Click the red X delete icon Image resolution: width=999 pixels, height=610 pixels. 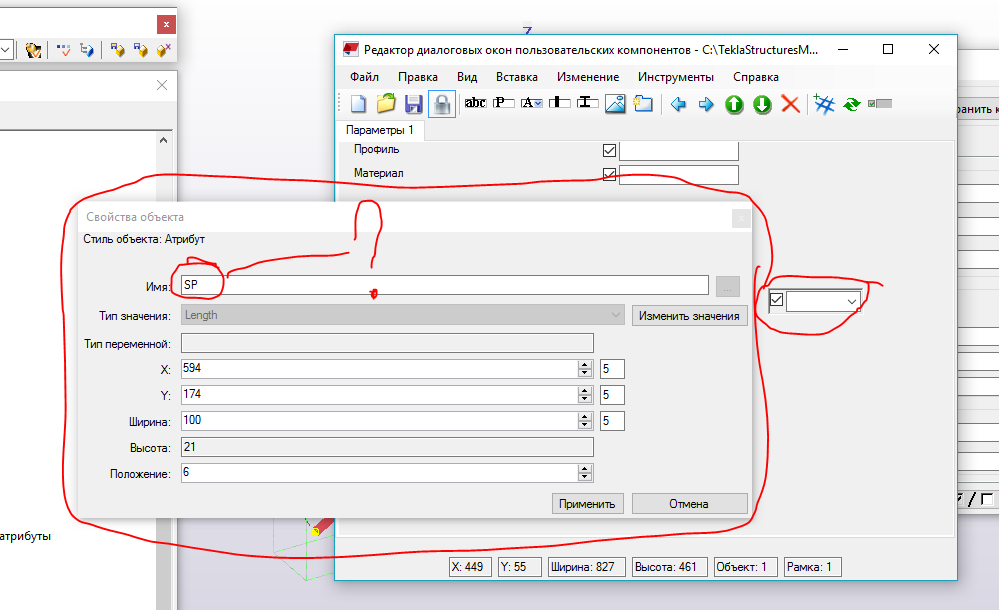790,104
